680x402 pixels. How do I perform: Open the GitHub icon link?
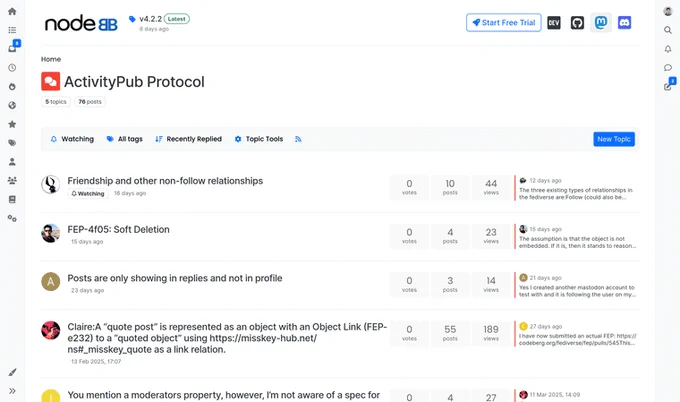point(577,23)
